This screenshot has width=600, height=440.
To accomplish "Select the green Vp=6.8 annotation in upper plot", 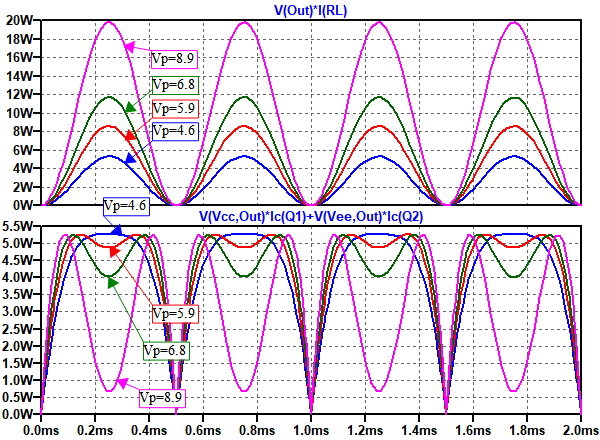I will tap(174, 84).
